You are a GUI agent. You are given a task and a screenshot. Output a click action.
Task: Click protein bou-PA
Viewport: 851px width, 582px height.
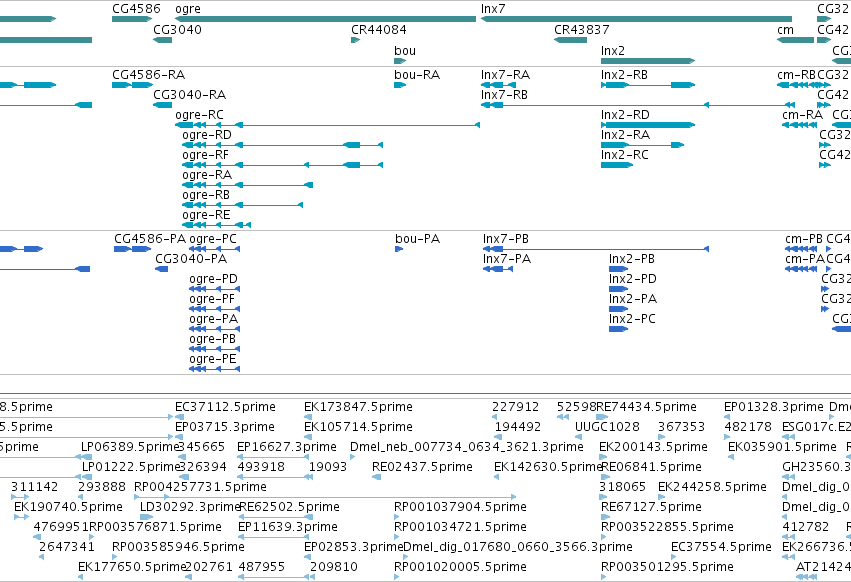pyautogui.click(x=399, y=249)
